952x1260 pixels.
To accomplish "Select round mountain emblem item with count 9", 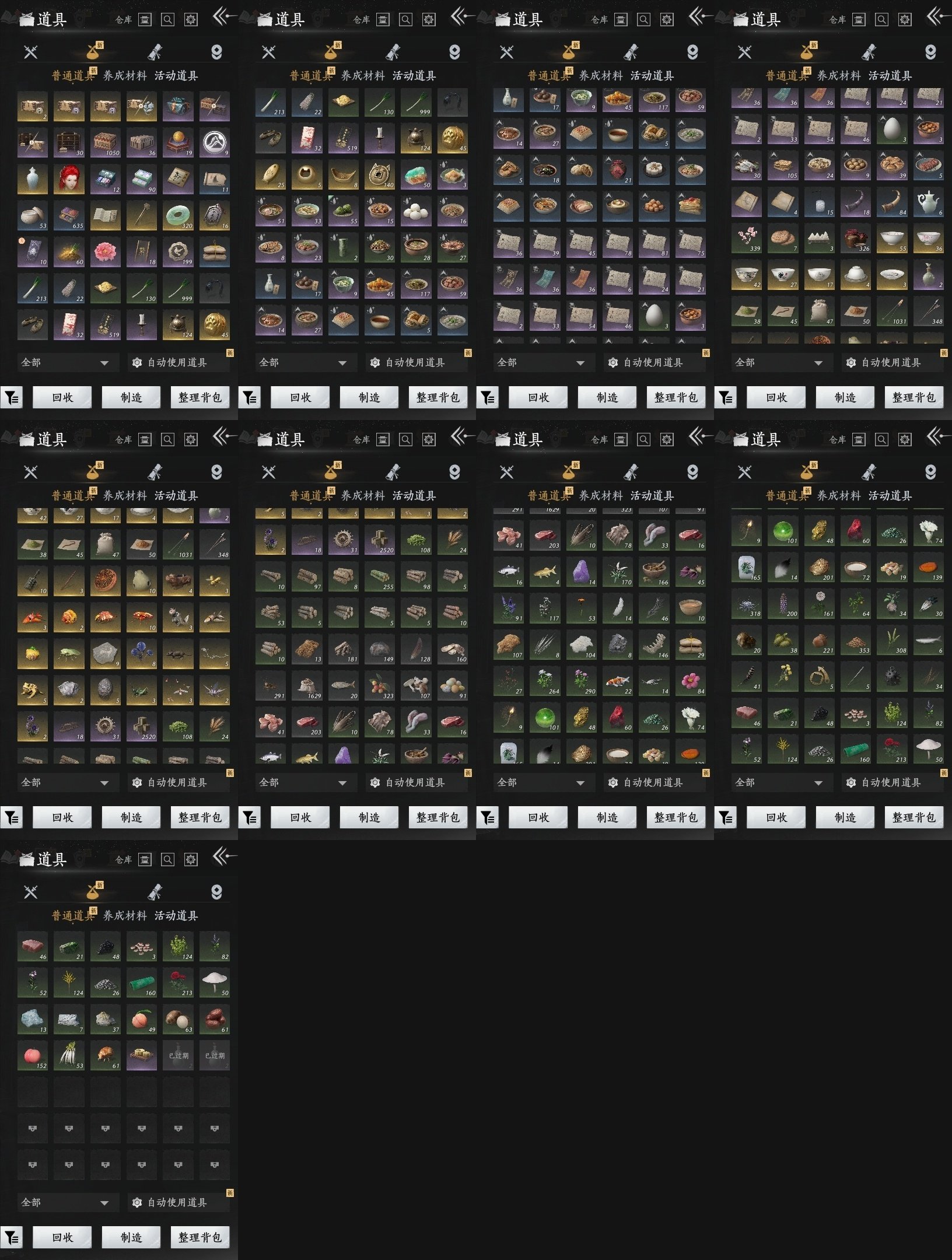I will pos(215,143).
